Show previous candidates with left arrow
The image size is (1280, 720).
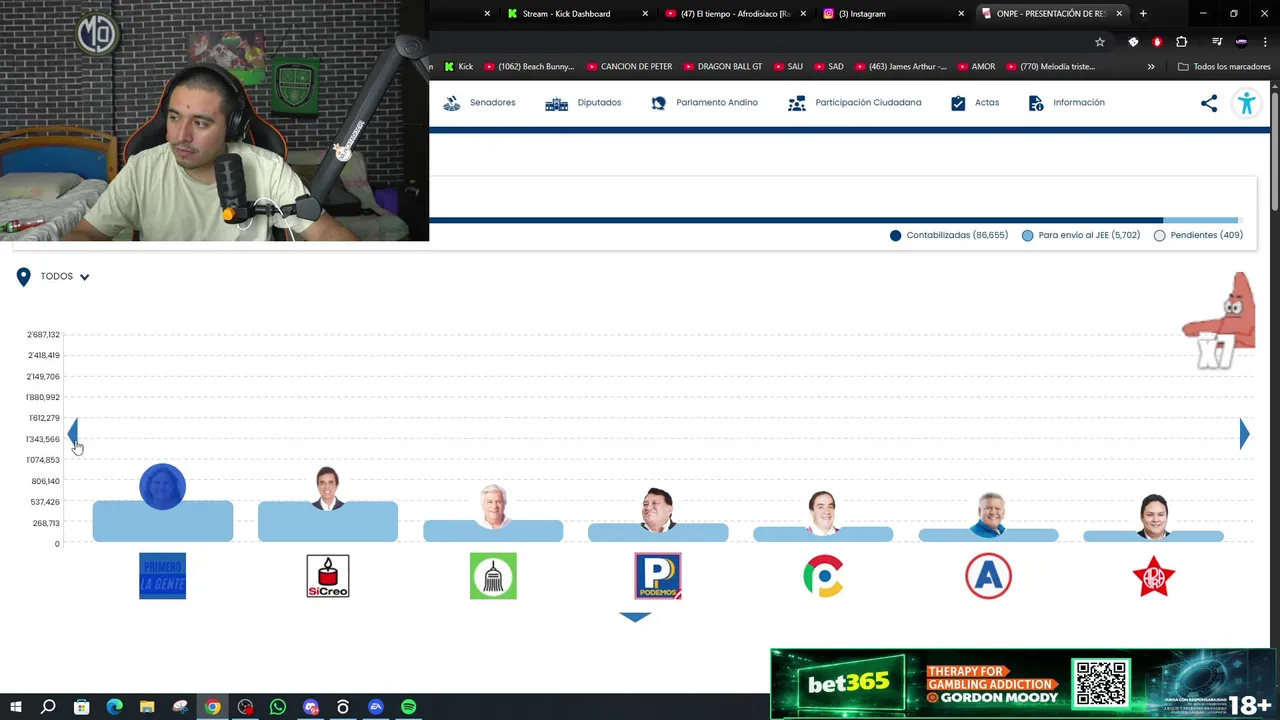(x=72, y=433)
